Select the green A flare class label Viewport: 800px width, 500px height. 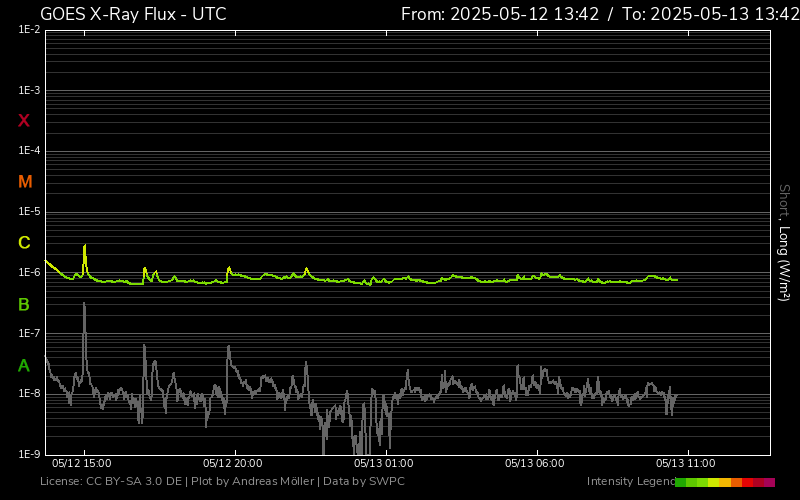click(24, 366)
